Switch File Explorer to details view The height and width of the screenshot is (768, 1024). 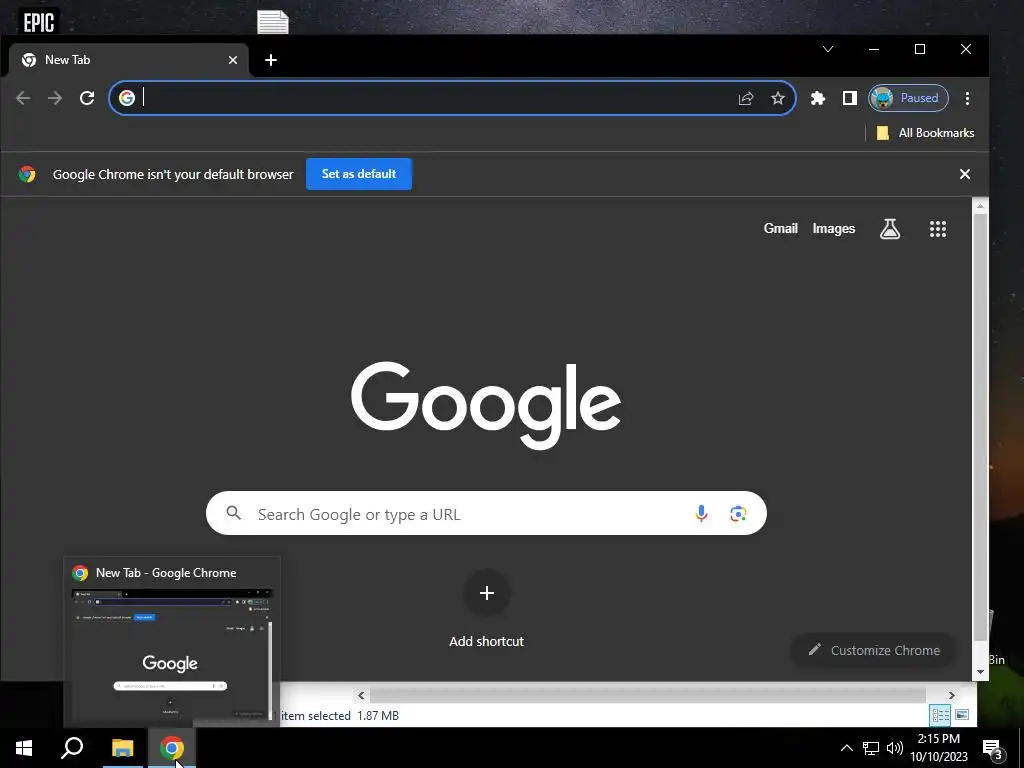pos(940,715)
